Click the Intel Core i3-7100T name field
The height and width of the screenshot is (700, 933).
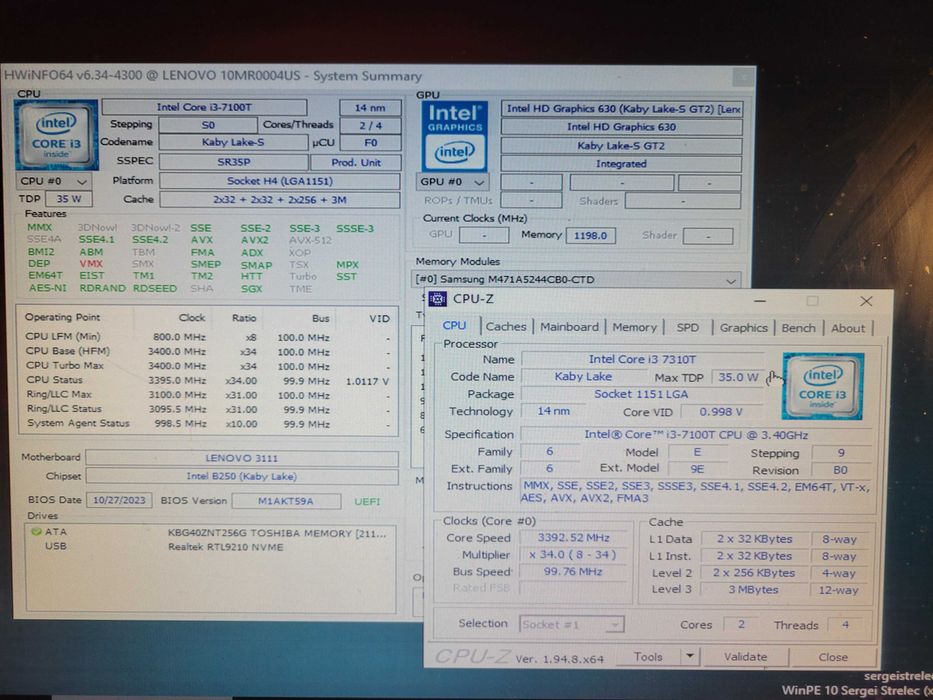click(x=204, y=107)
